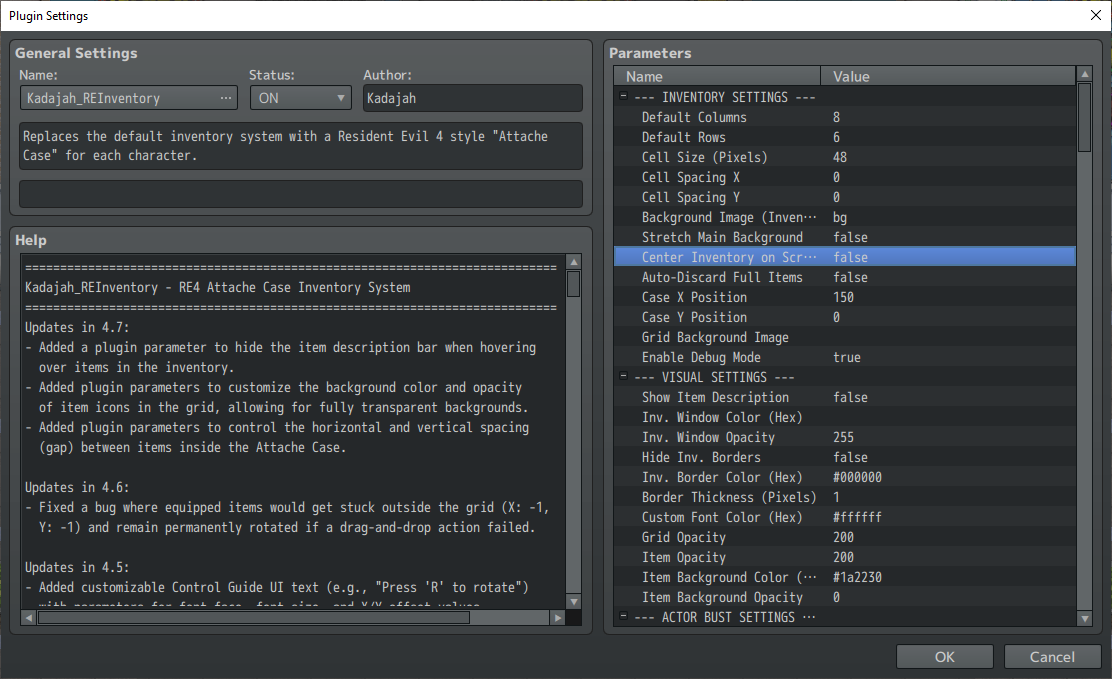
Task: Click value #000000 of Inv. Border Color
Action: 857,477
